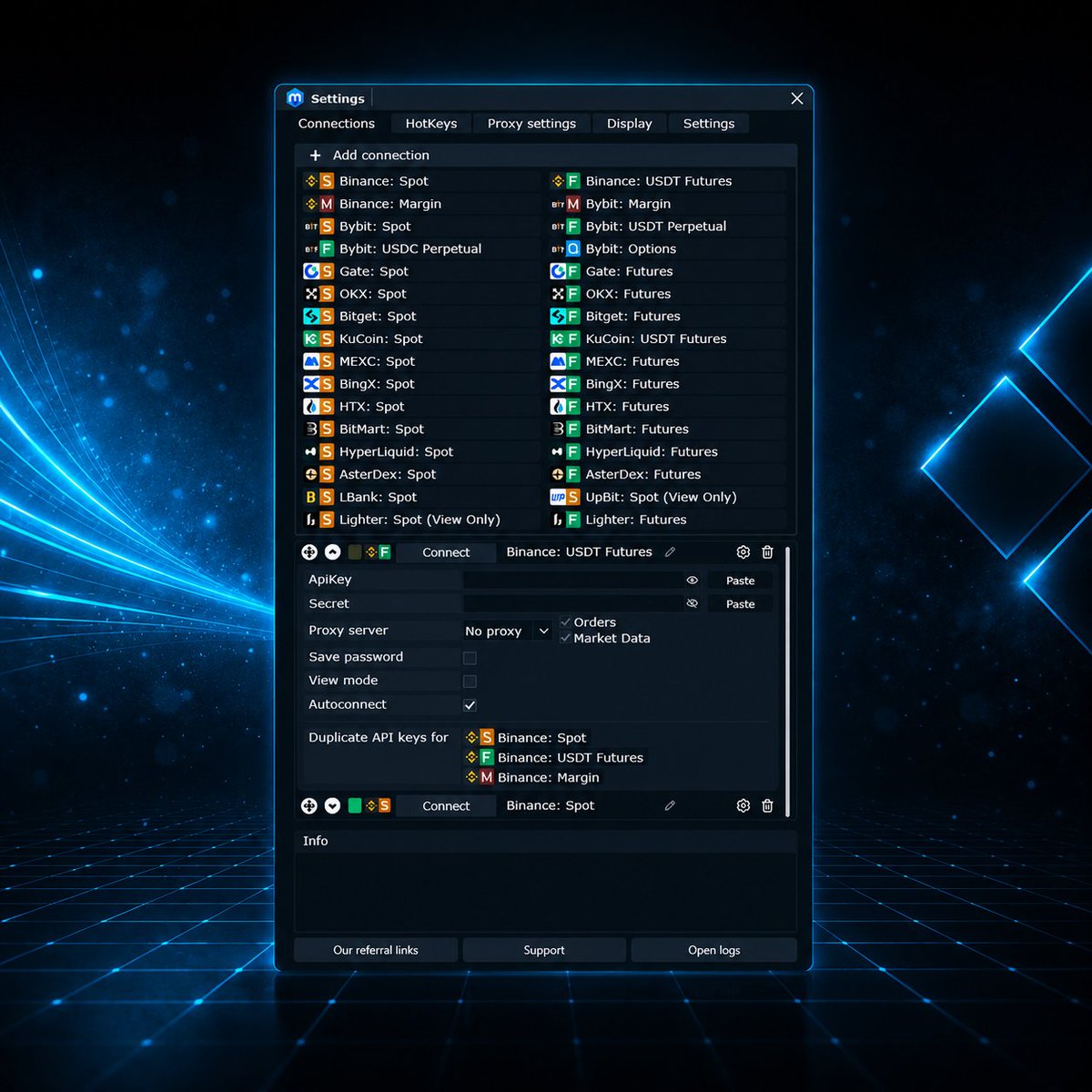Choose Lighter: Futures connection

(667, 520)
